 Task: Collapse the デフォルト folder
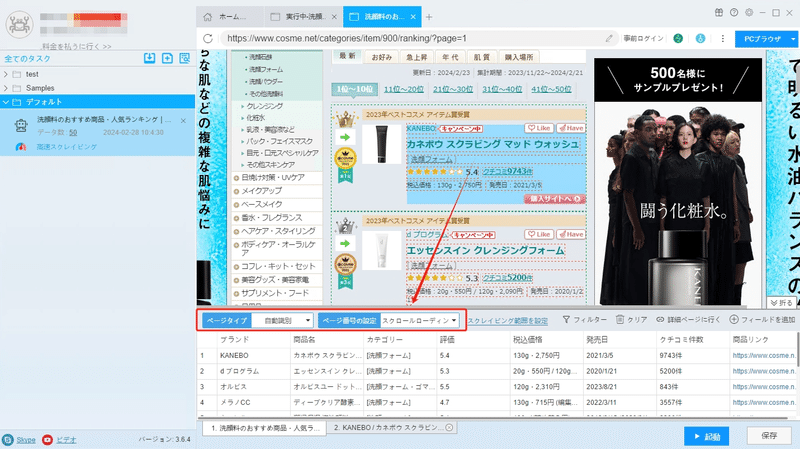6,102
